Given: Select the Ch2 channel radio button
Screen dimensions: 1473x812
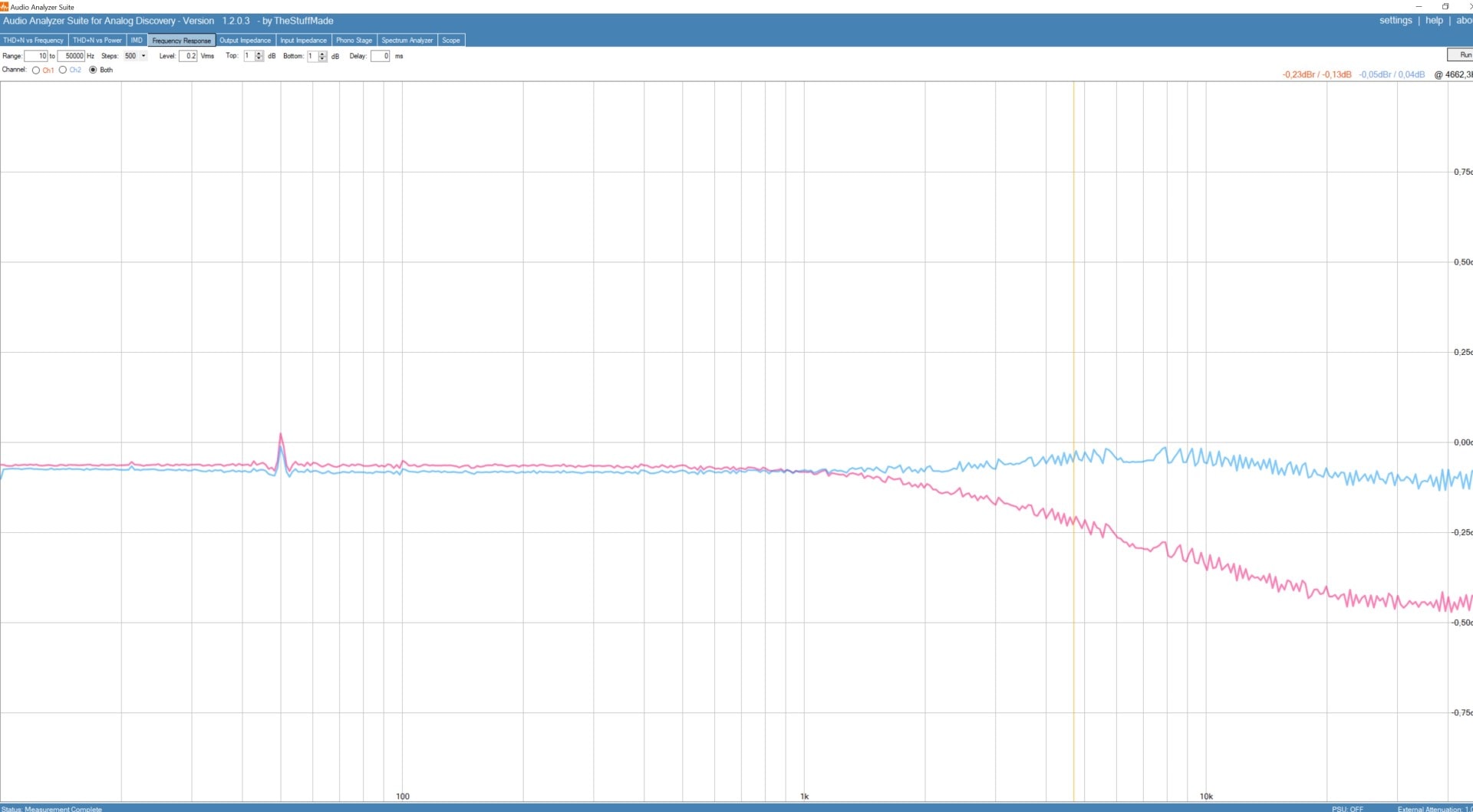Looking at the screenshot, I should point(63,70).
